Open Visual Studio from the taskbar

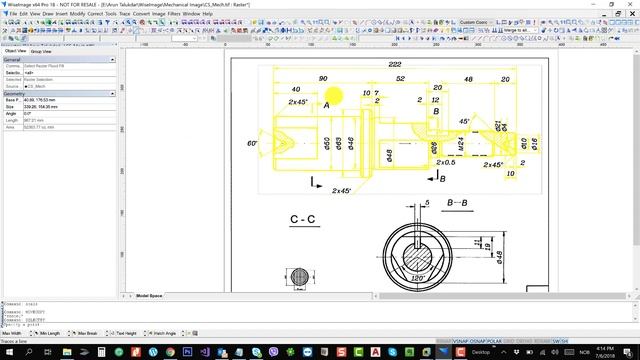pyautogui.click(x=204, y=352)
